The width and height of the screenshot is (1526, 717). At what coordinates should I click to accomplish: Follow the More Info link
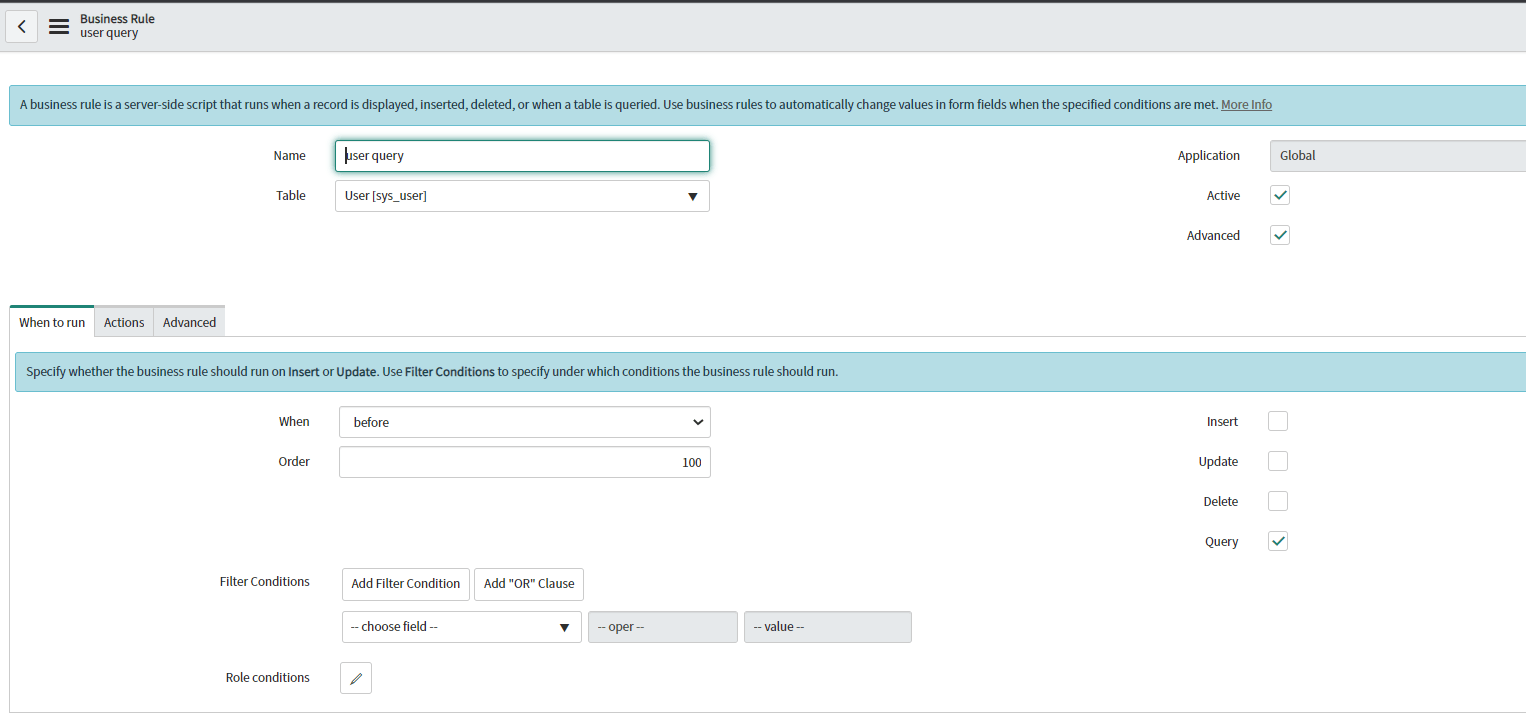[x=1246, y=105]
